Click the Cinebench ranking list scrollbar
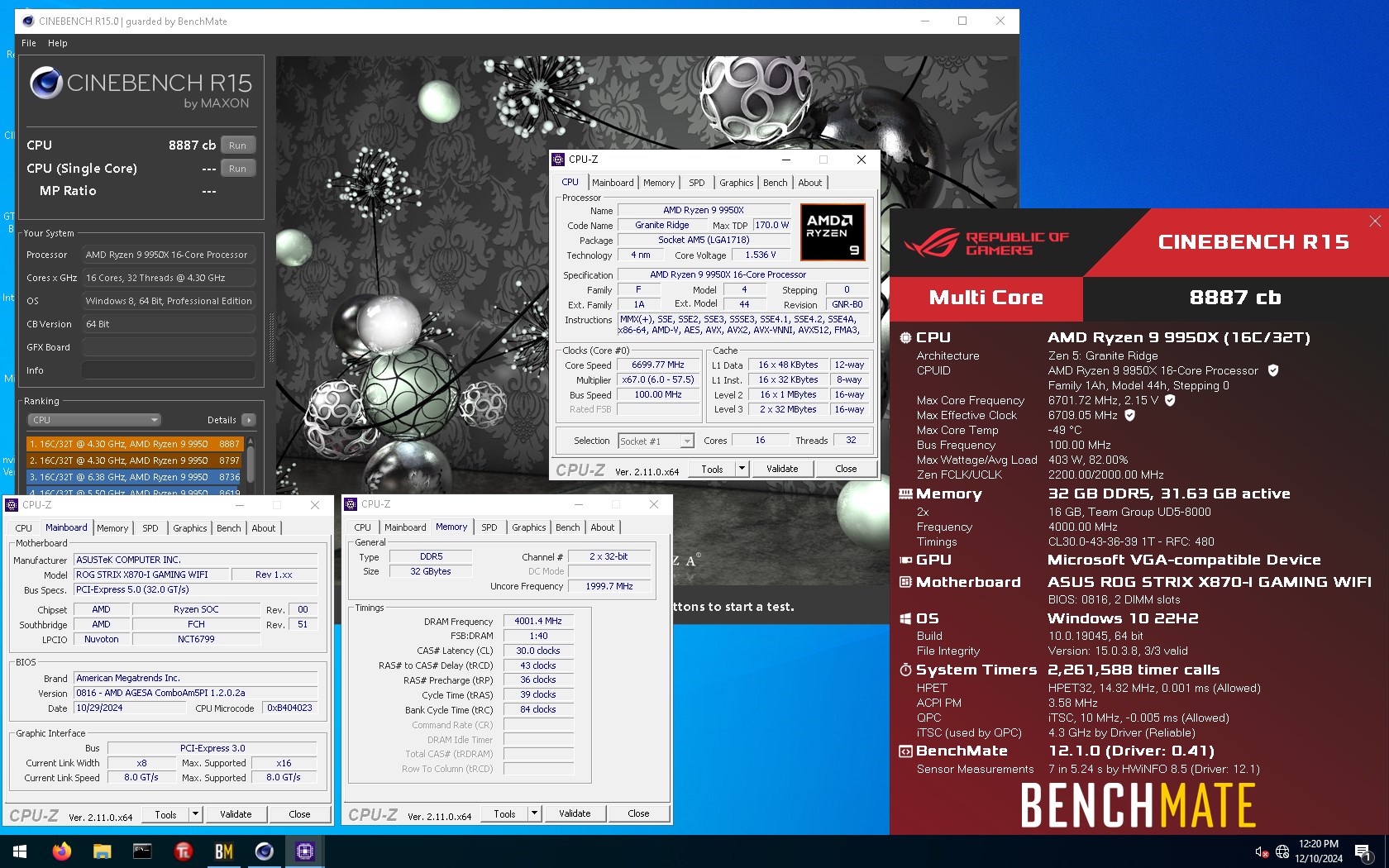 pyautogui.click(x=251, y=465)
